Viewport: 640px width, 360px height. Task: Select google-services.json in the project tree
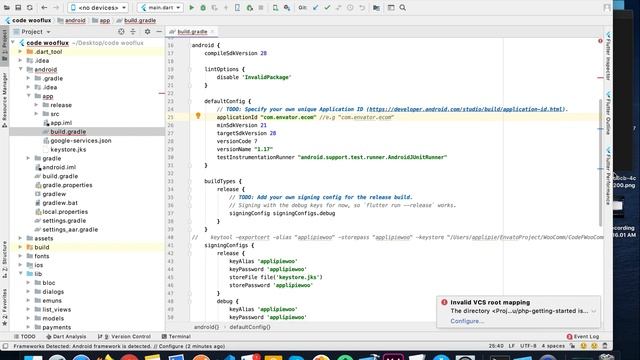tap(81, 140)
